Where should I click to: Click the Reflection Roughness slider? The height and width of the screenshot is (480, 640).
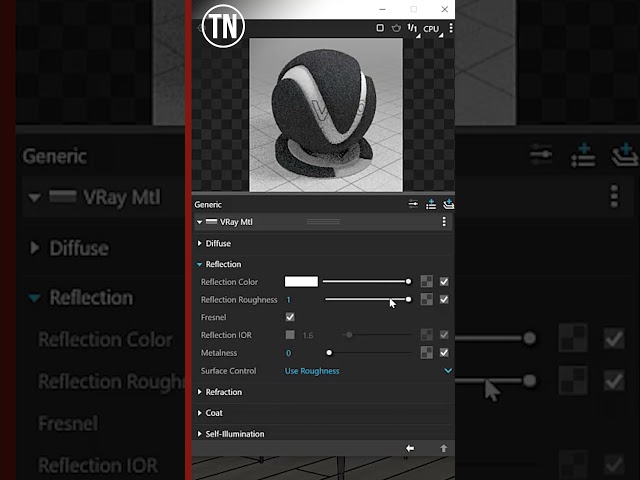(368, 300)
